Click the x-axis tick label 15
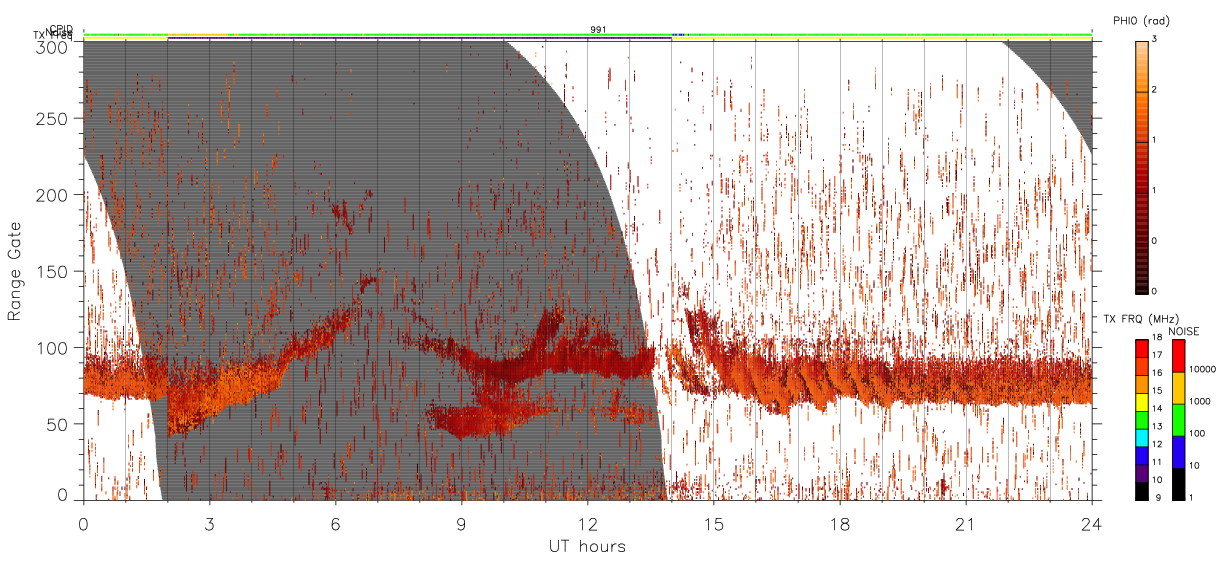The image size is (1228, 567). tap(714, 524)
